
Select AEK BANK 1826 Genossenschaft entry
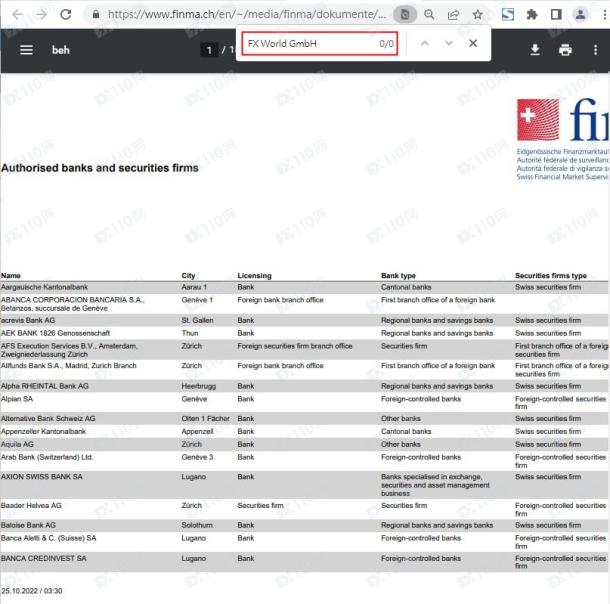55,333
